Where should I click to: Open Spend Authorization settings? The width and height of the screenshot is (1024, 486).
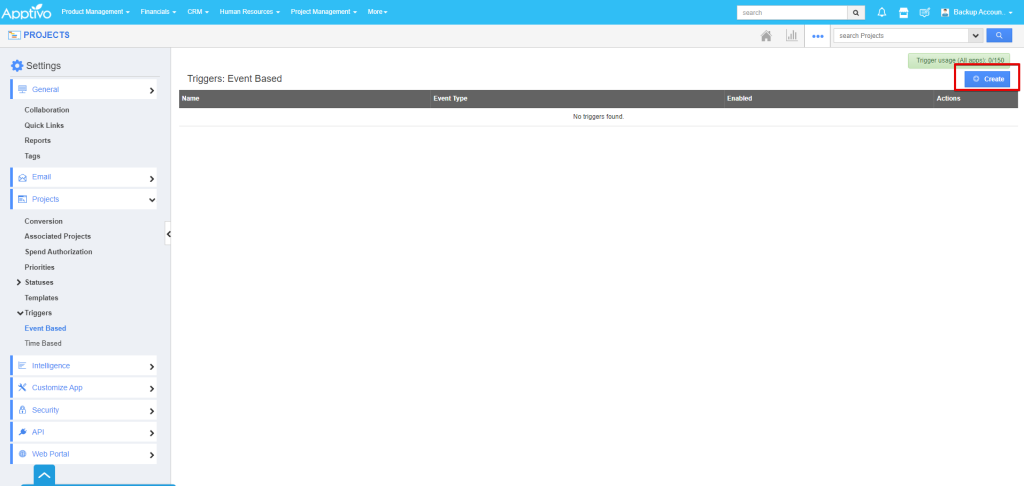tap(58, 252)
